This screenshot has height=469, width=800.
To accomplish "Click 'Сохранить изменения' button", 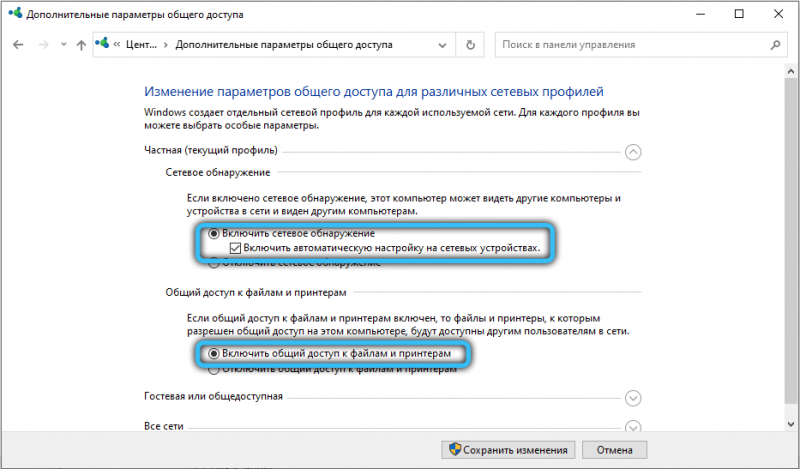I will click(x=508, y=450).
